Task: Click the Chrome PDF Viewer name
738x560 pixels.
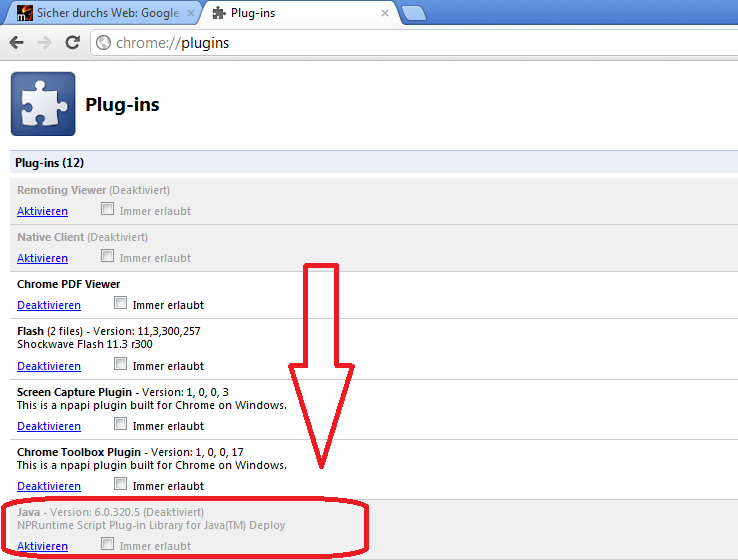Action: pos(69,284)
